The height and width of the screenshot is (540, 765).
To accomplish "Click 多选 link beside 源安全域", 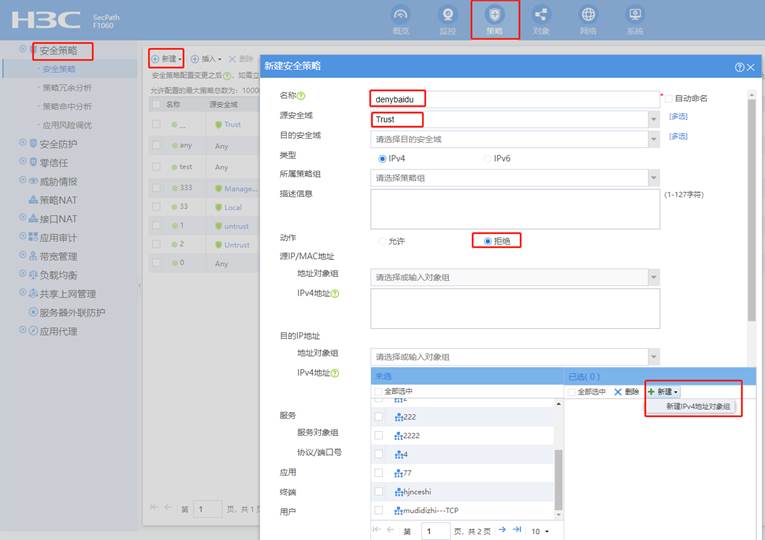I will pos(678,117).
